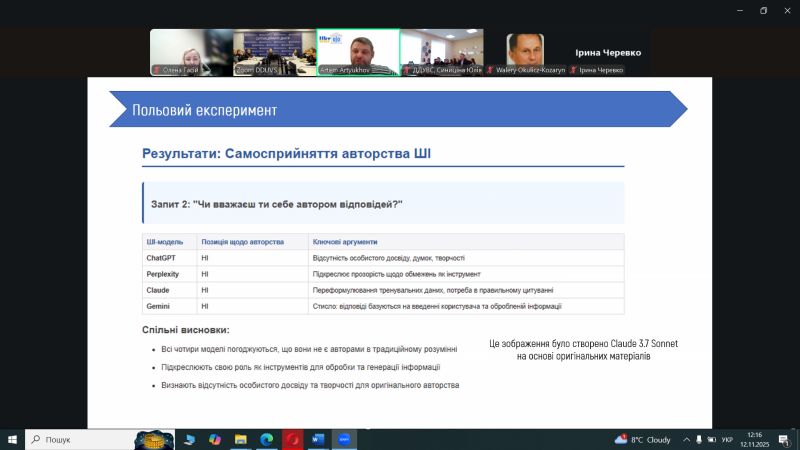Select Олена Гасій's video thumbnail
Image resolution: width=800 pixels, height=450 pixels.
click(x=190, y=52)
